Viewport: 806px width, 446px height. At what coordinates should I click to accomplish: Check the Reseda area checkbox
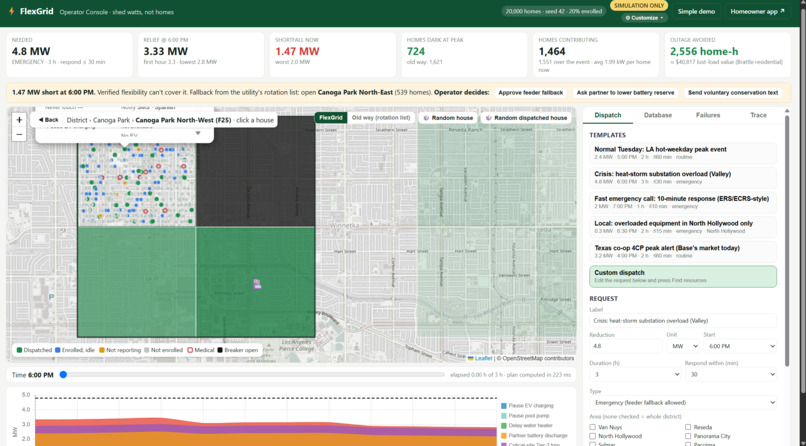[x=688, y=427]
